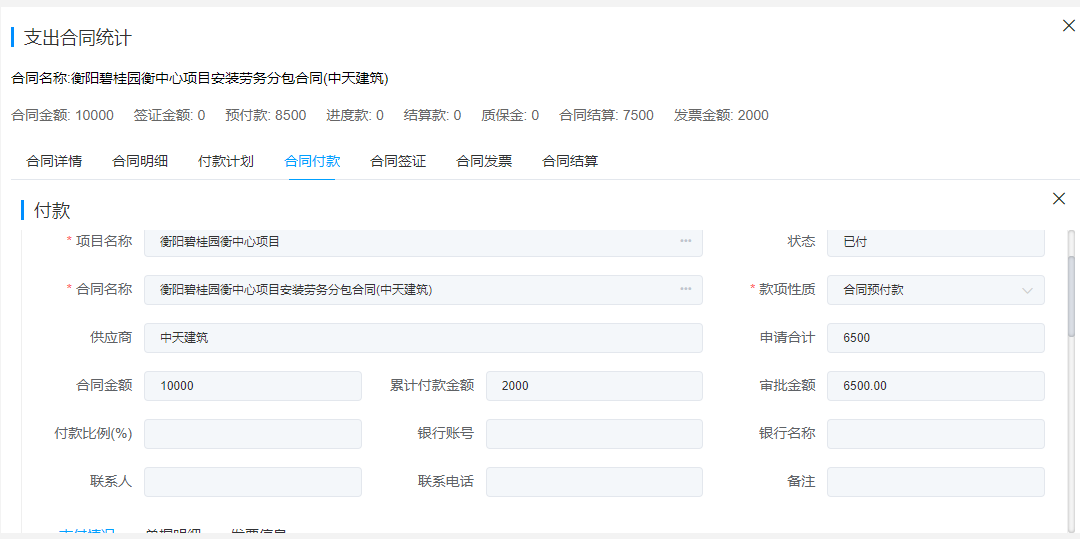Open the 合同发票 tab

[484, 162]
